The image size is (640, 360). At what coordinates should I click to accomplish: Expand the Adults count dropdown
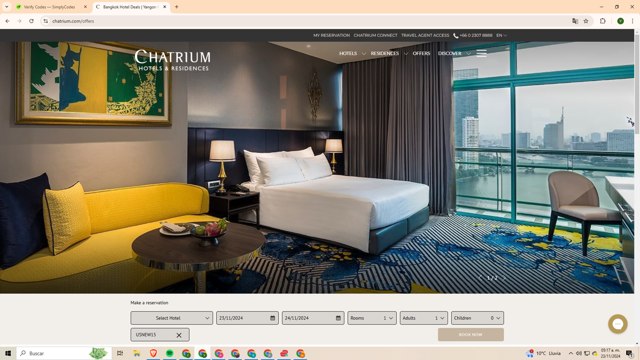tap(424, 318)
